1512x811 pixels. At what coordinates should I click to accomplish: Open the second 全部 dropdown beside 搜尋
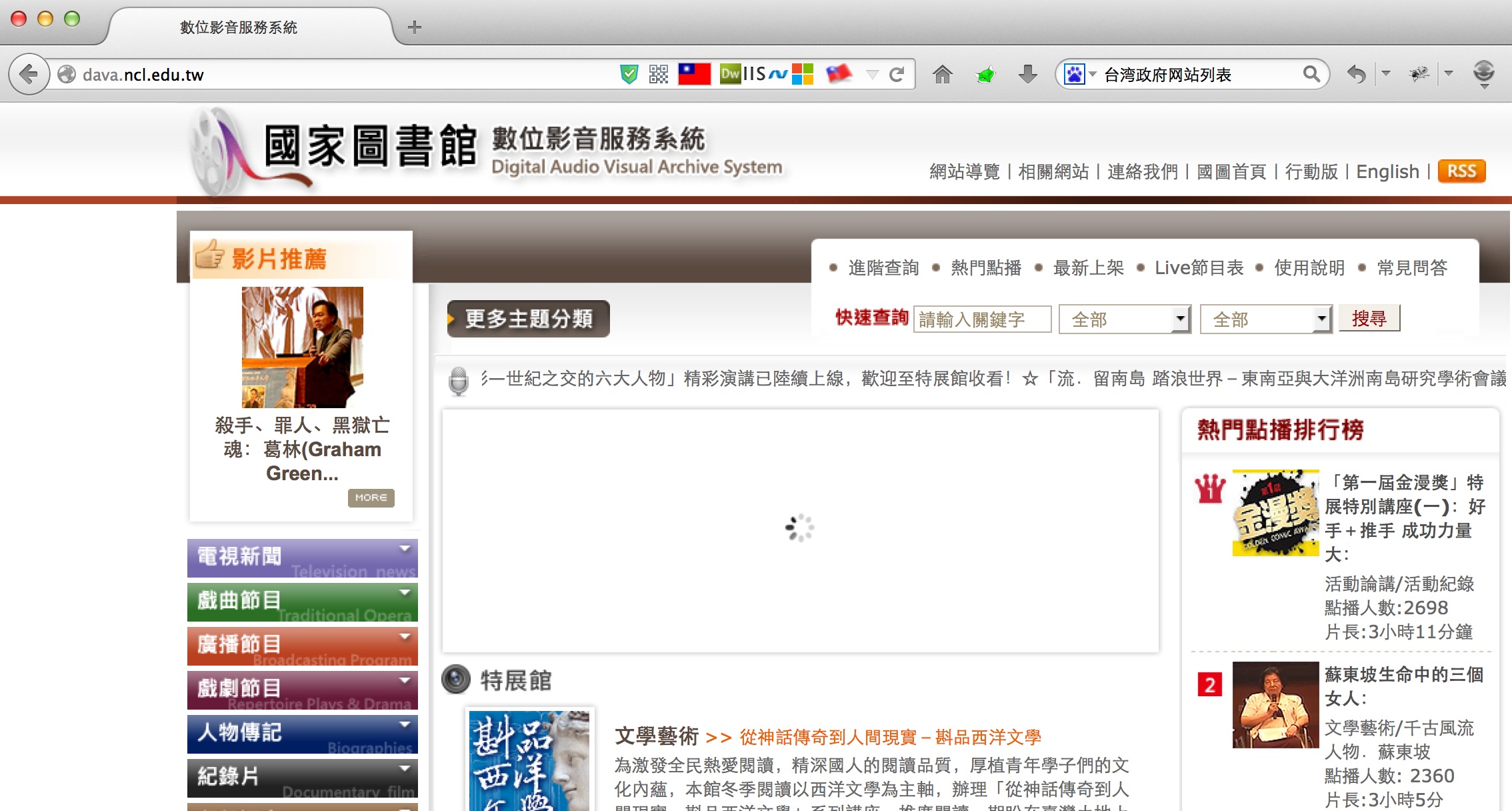[x=1266, y=319]
